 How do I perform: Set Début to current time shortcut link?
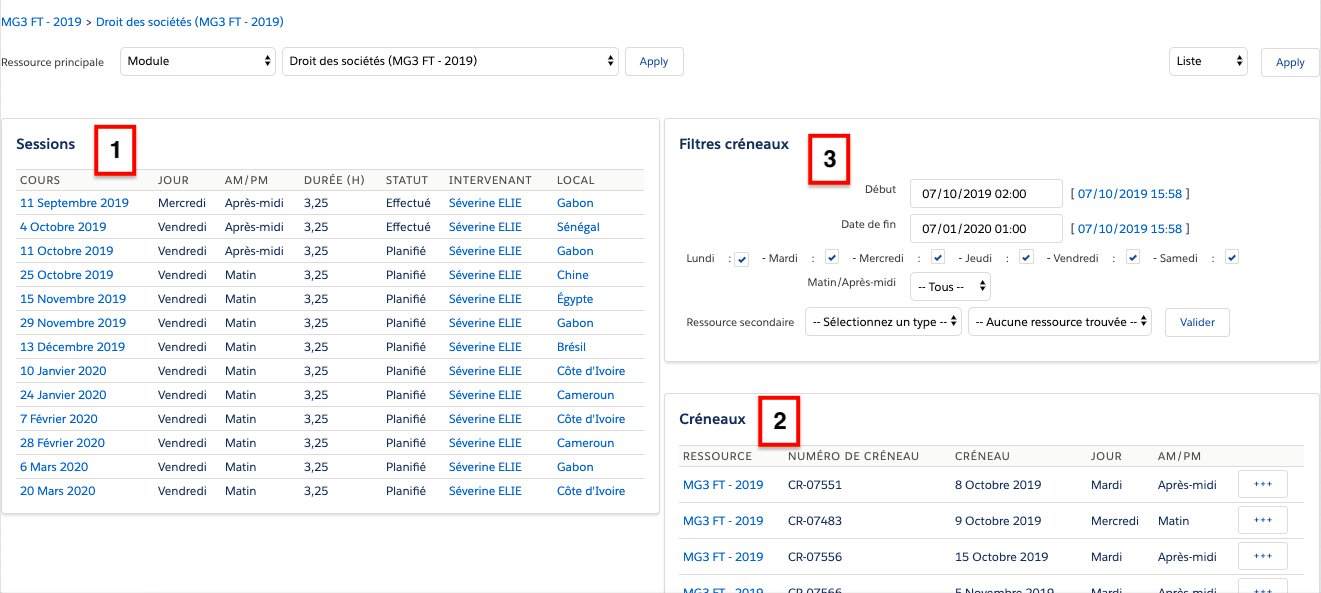[1129, 194]
